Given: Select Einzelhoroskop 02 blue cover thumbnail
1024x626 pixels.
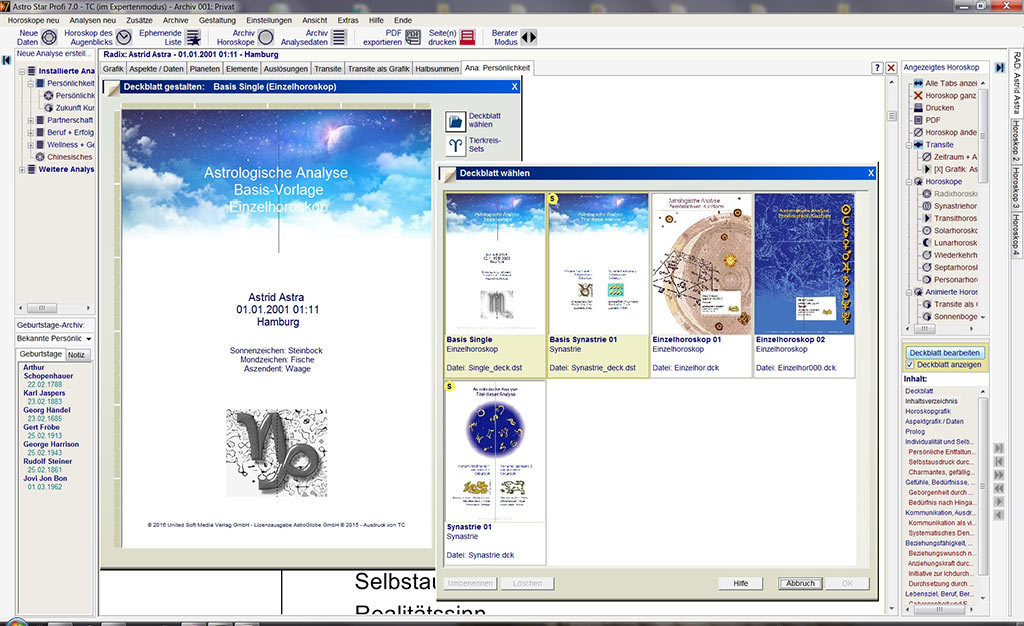Looking at the screenshot, I should (805, 264).
